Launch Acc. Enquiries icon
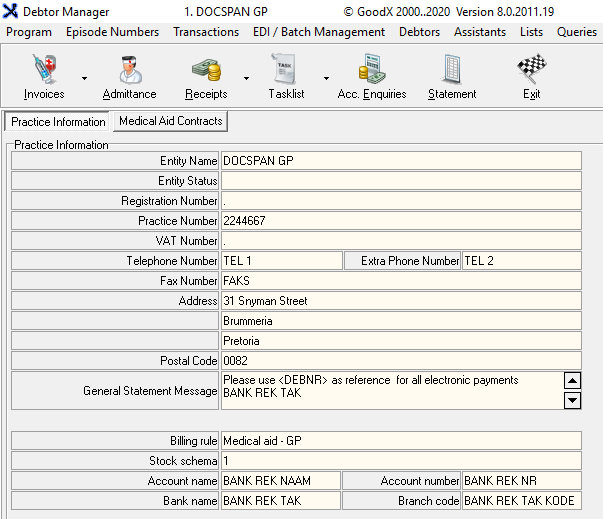This screenshot has width=603, height=519. coord(372,71)
